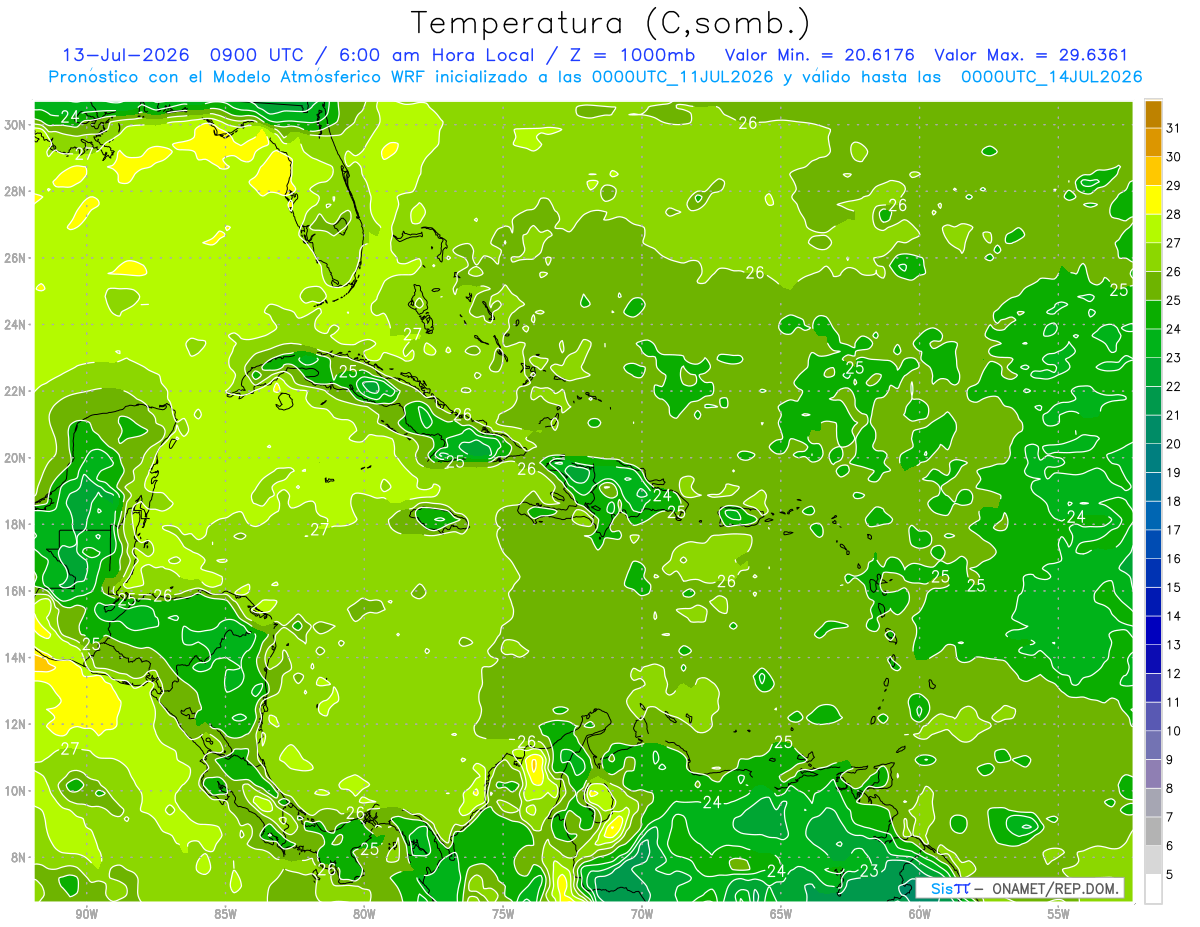
Task: Click the Sisπ logo in the credit box
Action: pyautogui.click(x=950, y=888)
